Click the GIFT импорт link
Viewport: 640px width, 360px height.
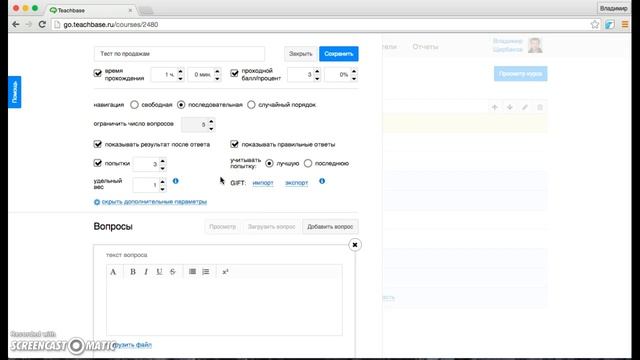click(263, 183)
